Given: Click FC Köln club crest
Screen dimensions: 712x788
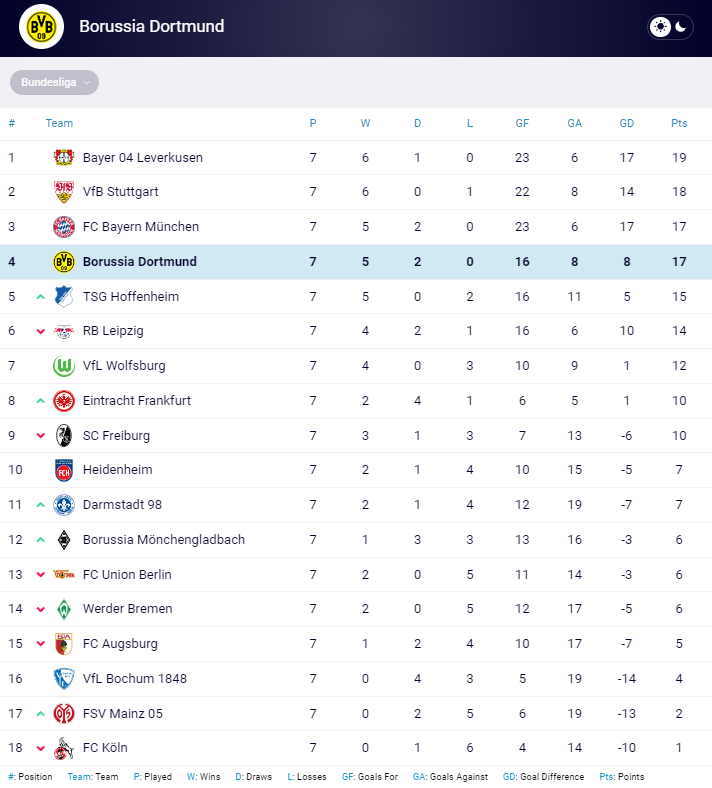Looking at the screenshot, I should coord(64,748).
